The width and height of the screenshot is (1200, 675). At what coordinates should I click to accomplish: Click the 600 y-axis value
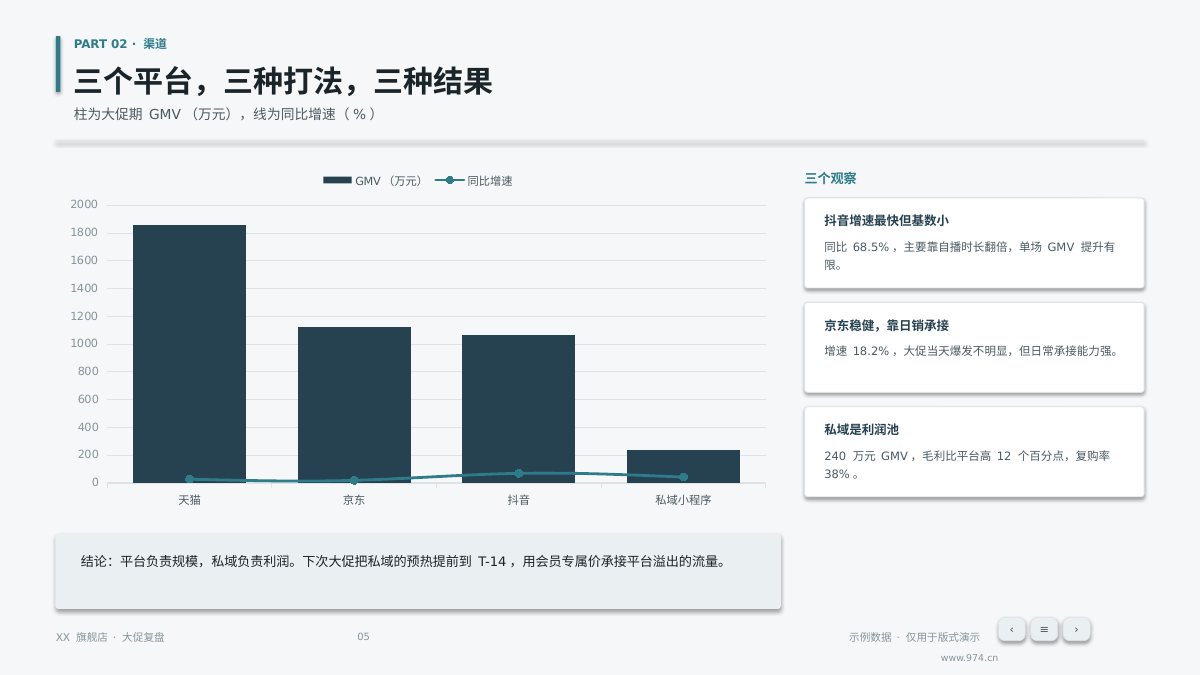pyautogui.click(x=88, y=399)
